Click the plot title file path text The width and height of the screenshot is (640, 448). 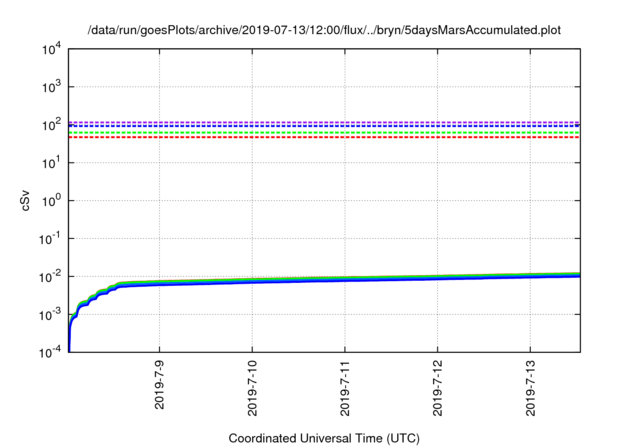324,30
